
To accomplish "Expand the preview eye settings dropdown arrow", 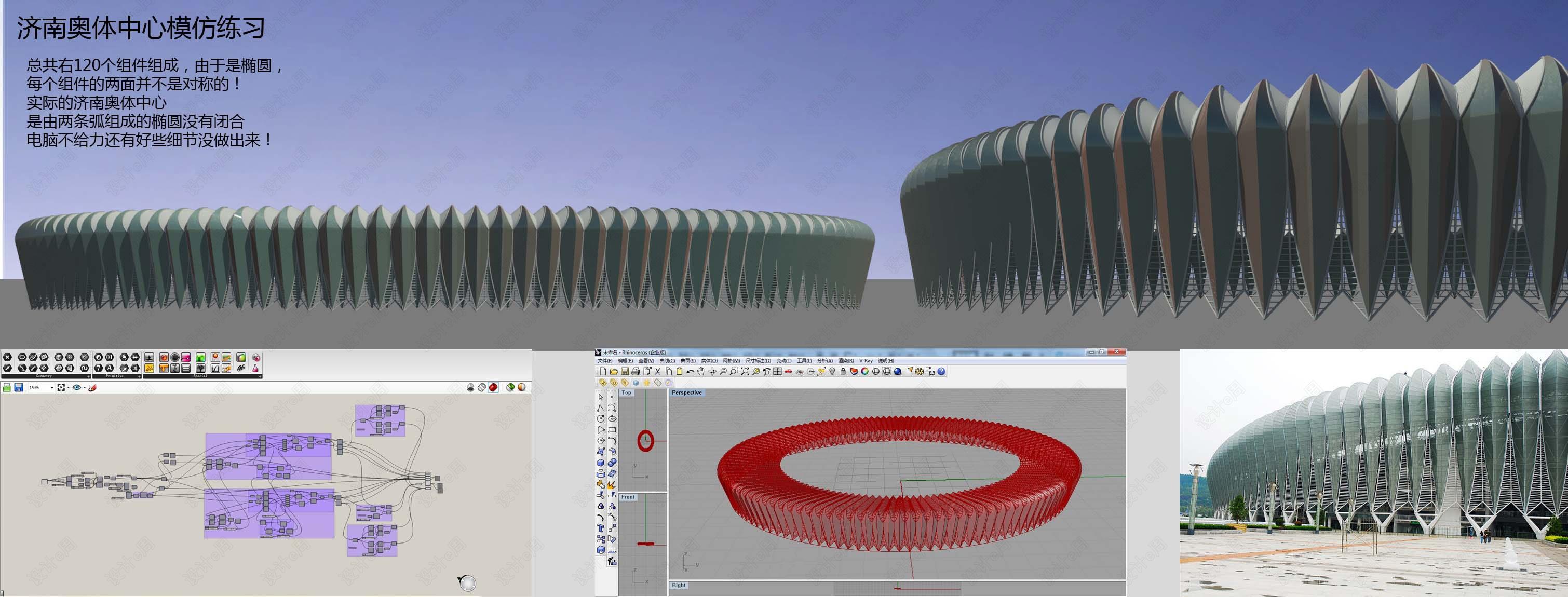I will [x=85, y=388].
